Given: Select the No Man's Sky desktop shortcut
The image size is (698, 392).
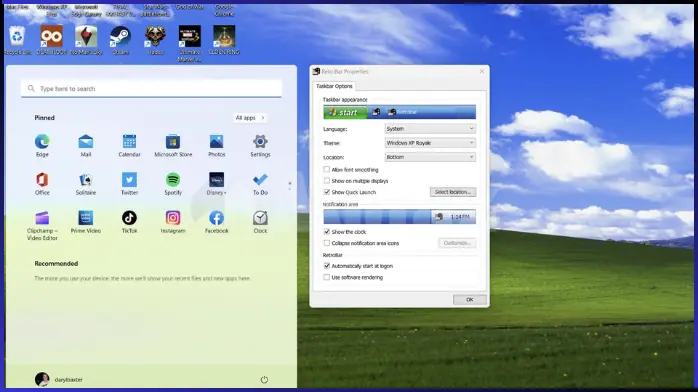Looking at the screenshot, I should coord(86,40).
